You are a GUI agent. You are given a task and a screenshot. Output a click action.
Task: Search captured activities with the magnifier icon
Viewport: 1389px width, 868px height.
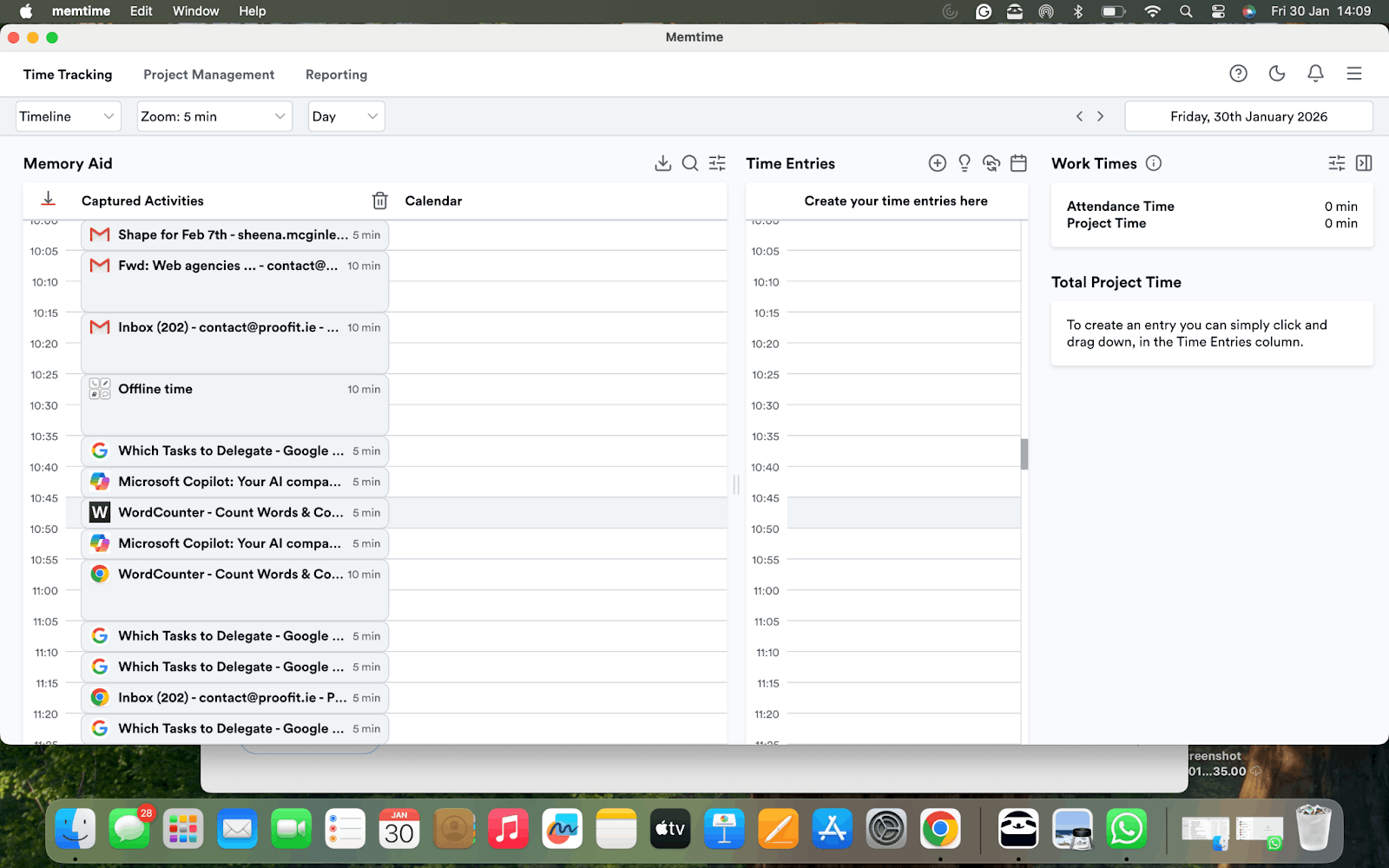[x=690, y=162]
